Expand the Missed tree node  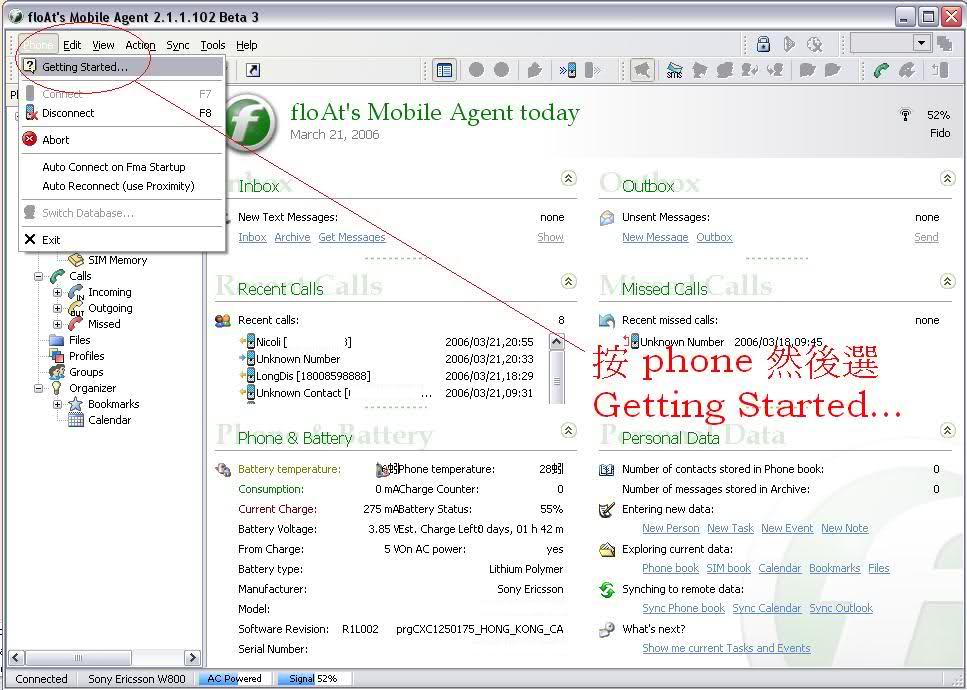pos(57,324)
